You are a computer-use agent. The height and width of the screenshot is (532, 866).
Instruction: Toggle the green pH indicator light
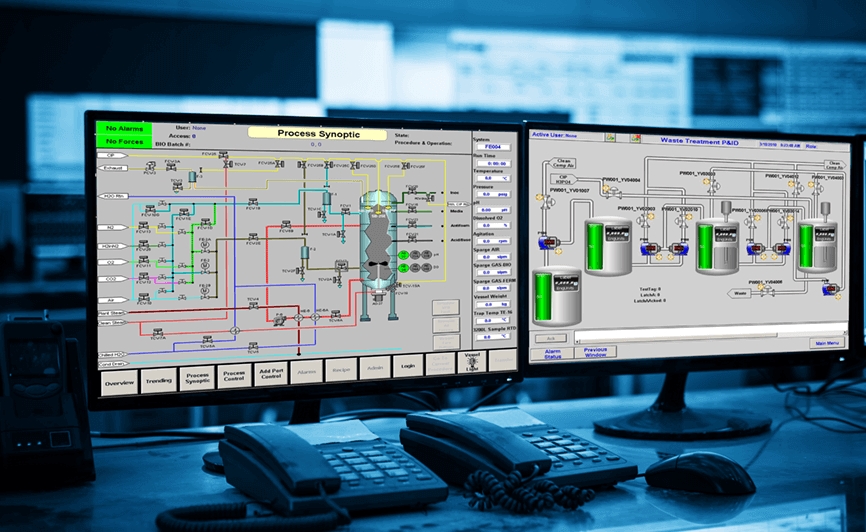coord(403,256)
